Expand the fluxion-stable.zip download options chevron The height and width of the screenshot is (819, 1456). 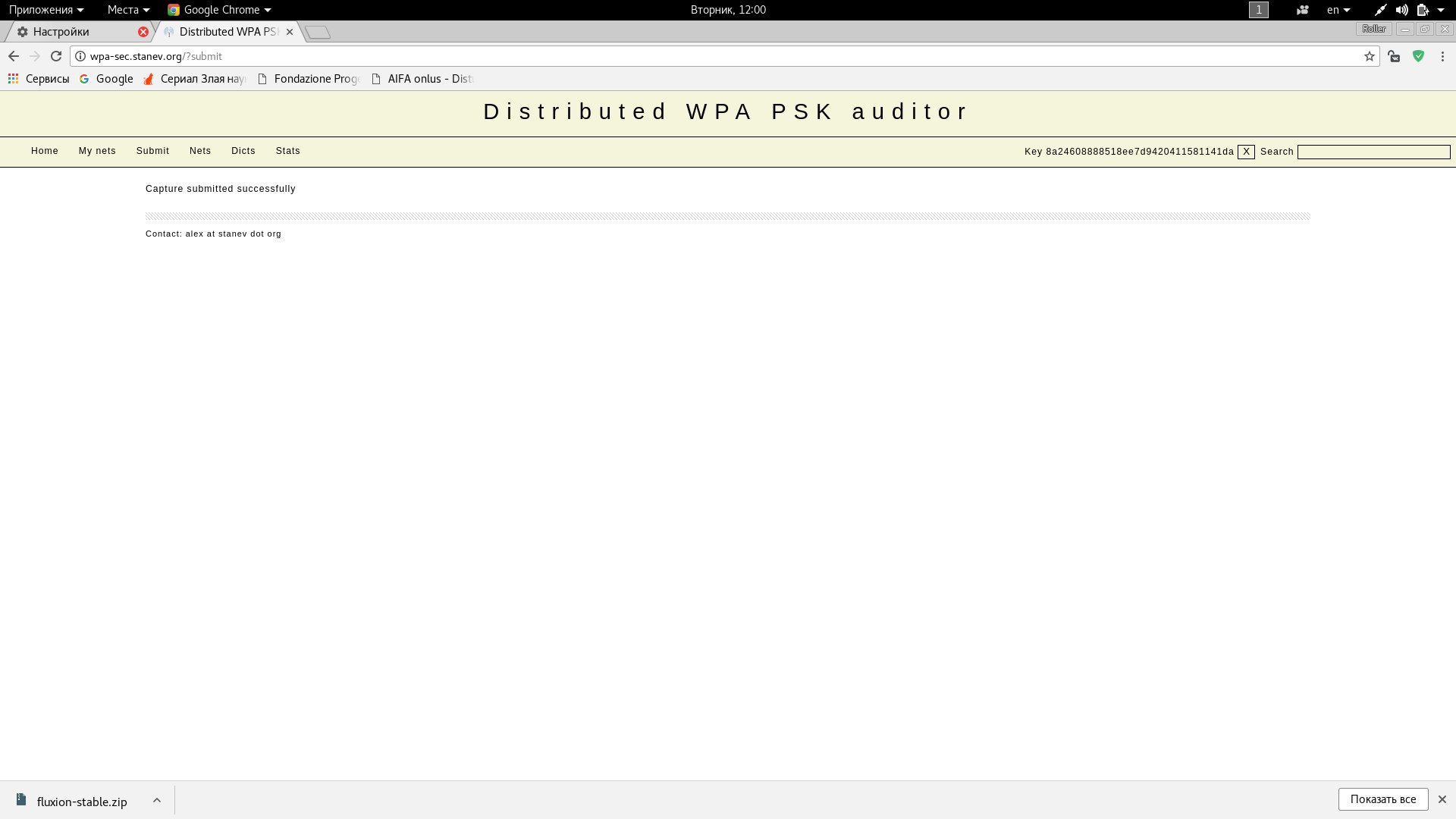pyautogui.click(x=156, y=801)
